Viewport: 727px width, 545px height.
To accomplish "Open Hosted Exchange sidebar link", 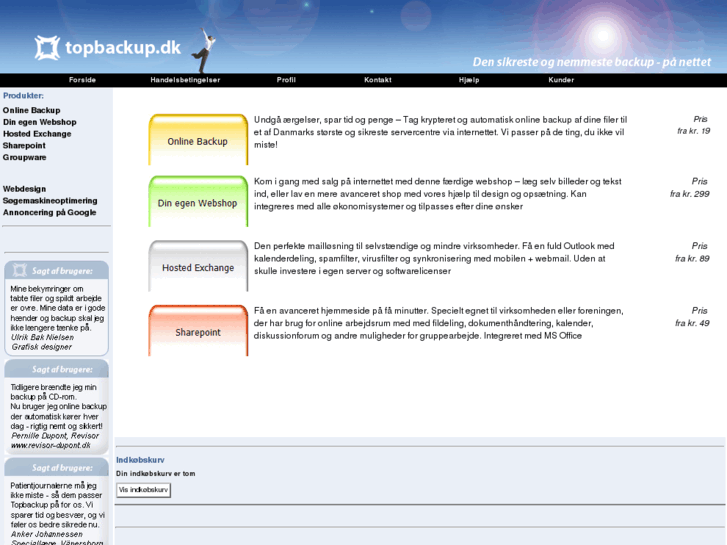I will [x=37, y=134].
